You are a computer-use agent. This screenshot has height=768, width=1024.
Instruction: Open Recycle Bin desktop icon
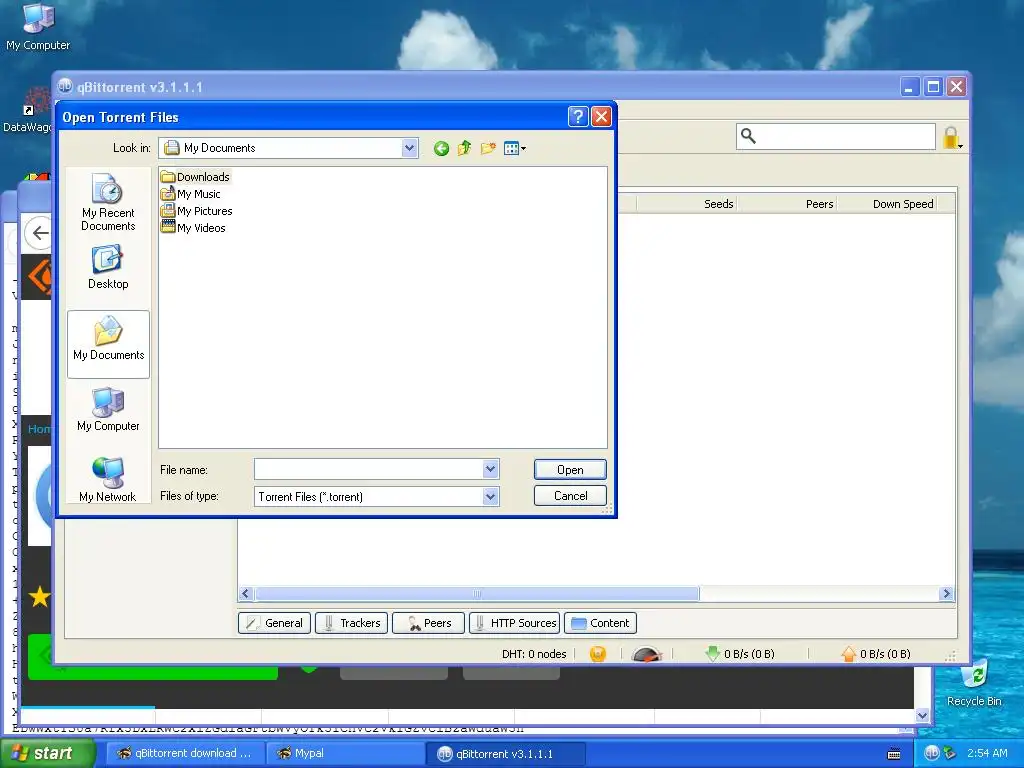tap(974, 684)
